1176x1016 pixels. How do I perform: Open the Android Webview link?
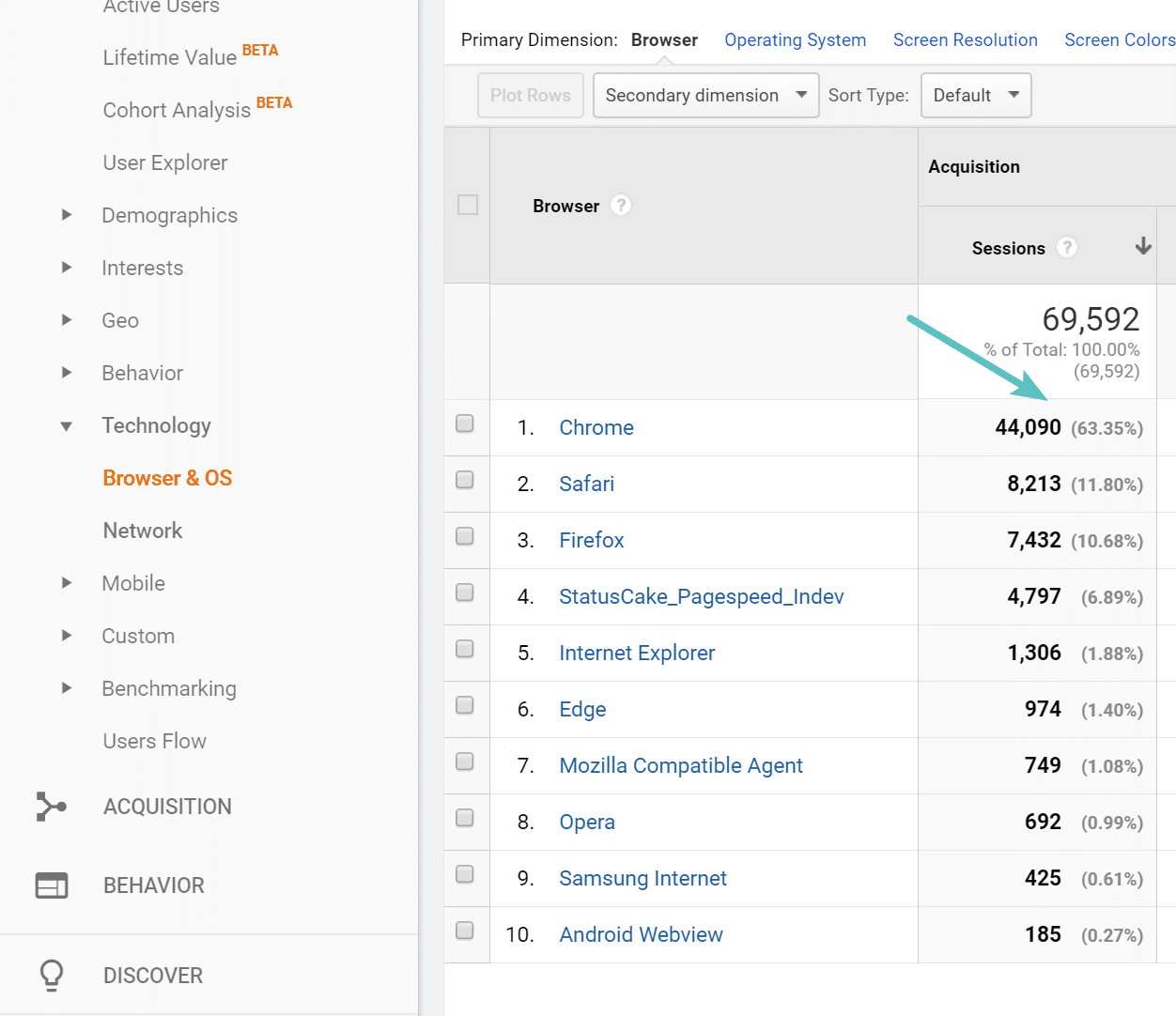[642, 934]
